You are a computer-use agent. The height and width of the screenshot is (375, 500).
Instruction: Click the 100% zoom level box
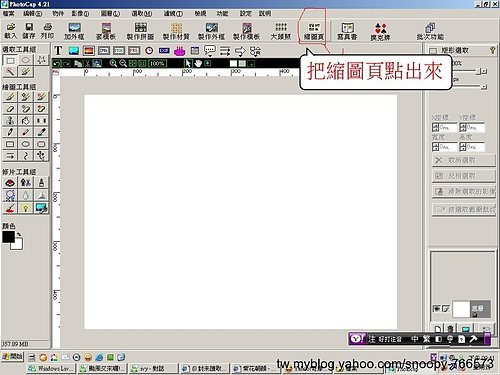(x=157, y=63)
